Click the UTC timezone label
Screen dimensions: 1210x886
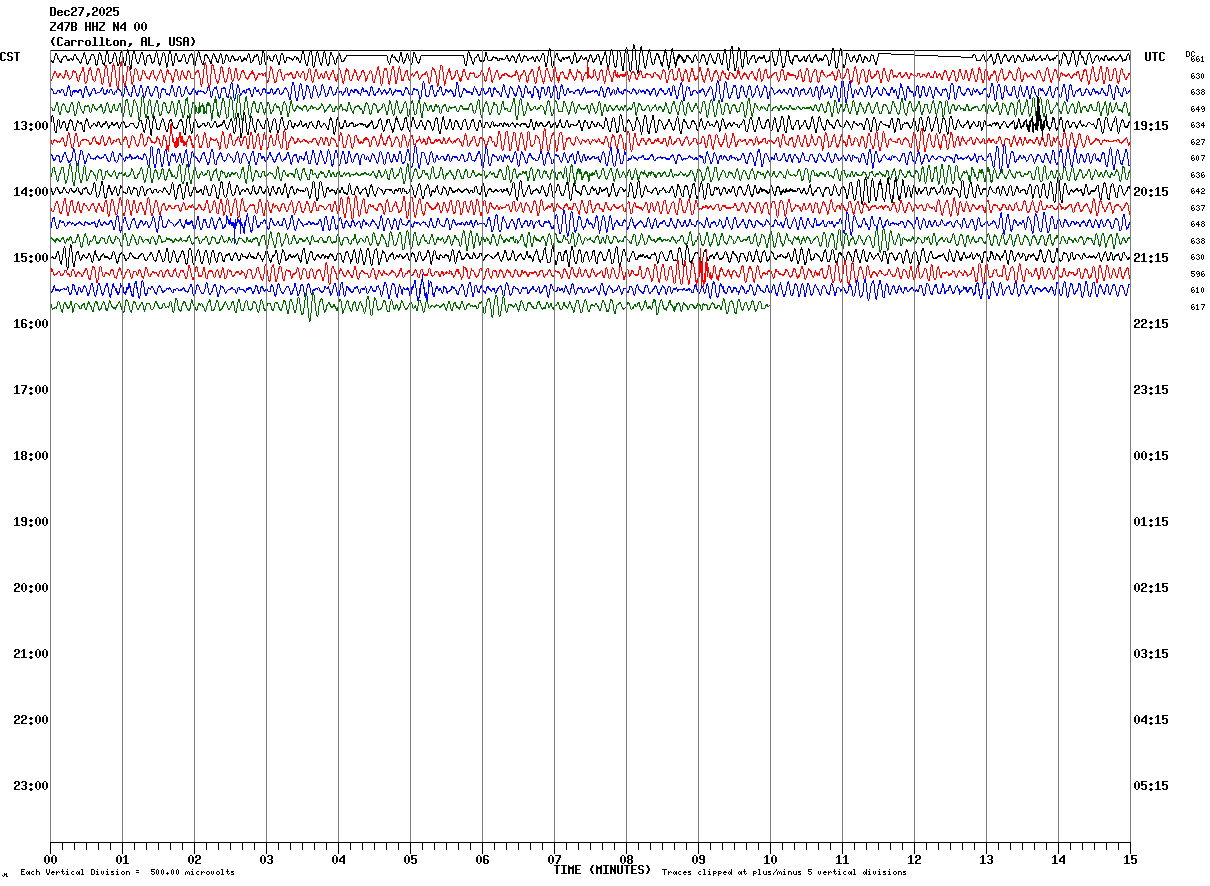coord(1155,57)
